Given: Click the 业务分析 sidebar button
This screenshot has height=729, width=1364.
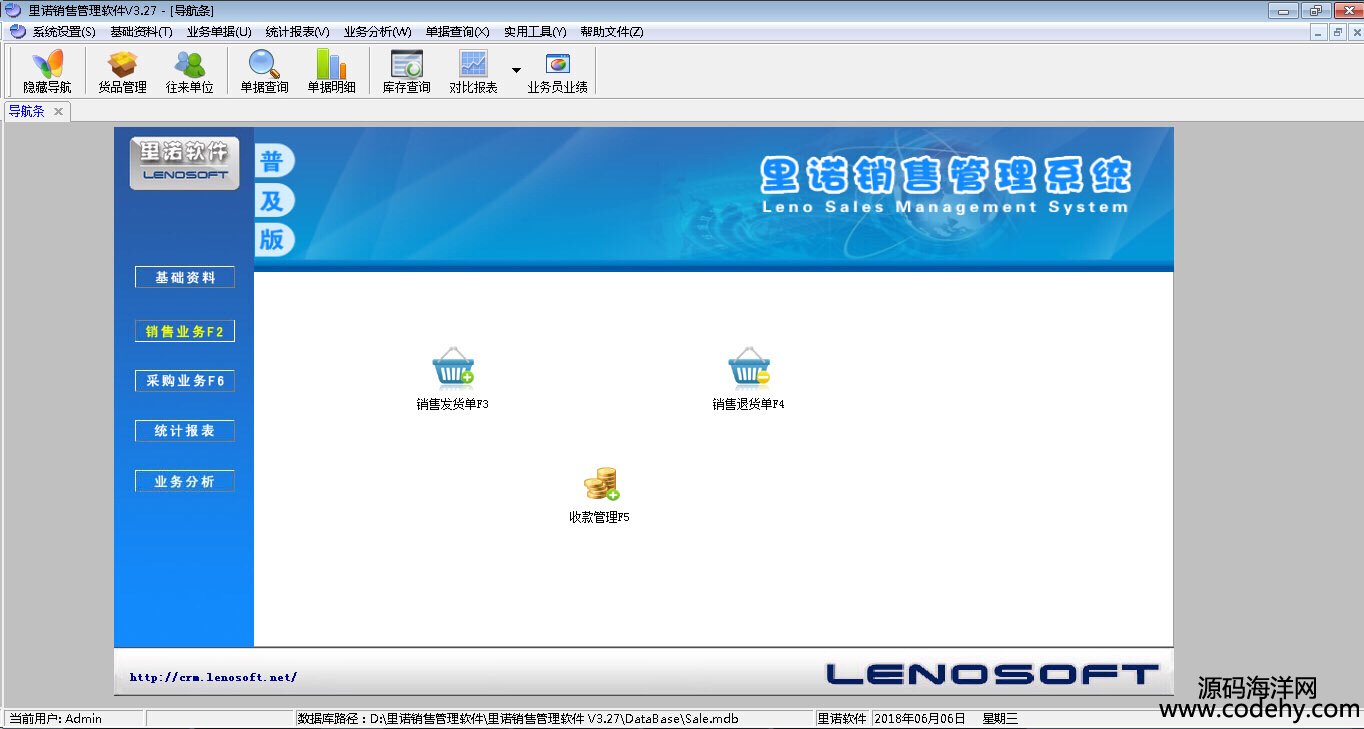Looking at the screenshot, I should (x=185, y=481).
